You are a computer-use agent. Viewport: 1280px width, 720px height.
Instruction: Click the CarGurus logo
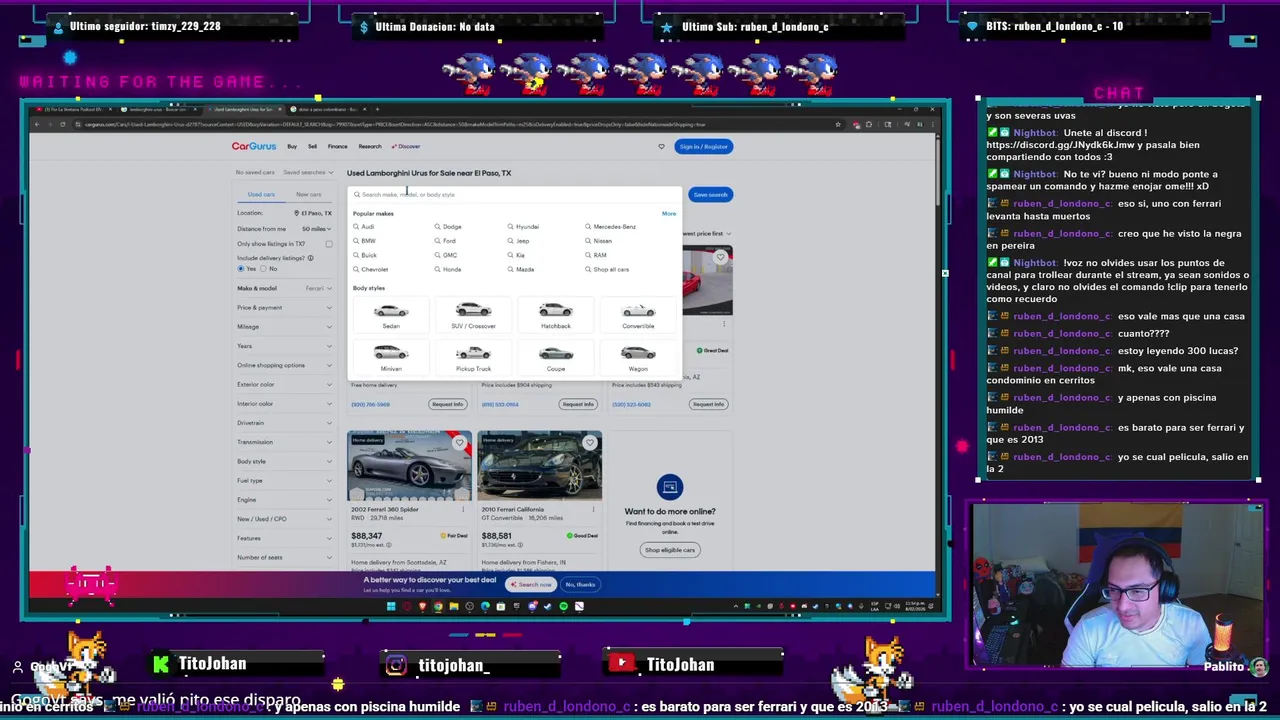[254, 146]
